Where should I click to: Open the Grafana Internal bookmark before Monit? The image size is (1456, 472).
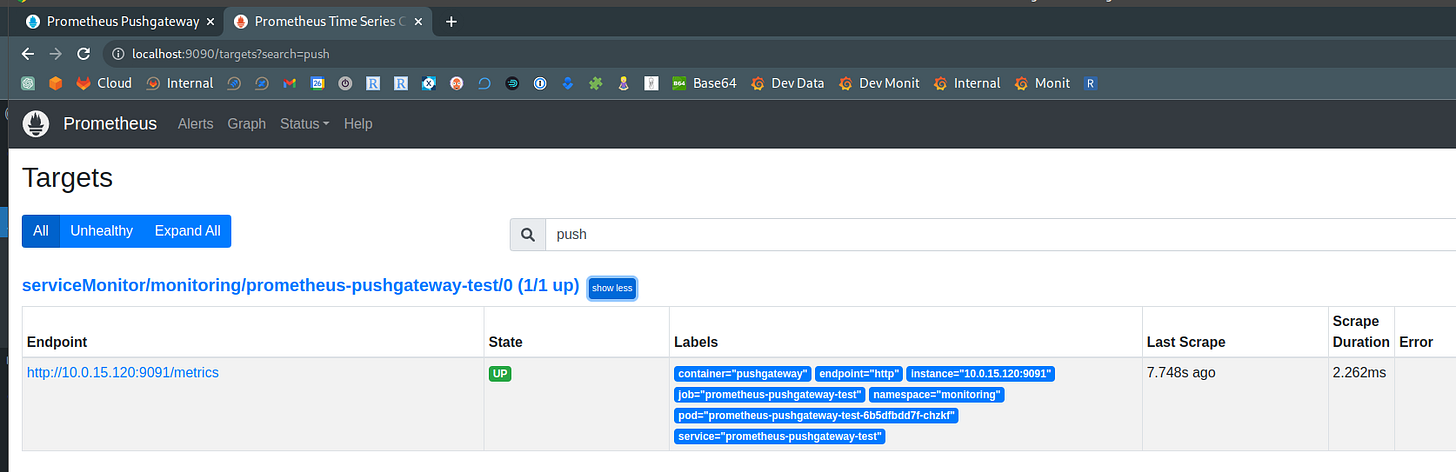click(967, 83)
